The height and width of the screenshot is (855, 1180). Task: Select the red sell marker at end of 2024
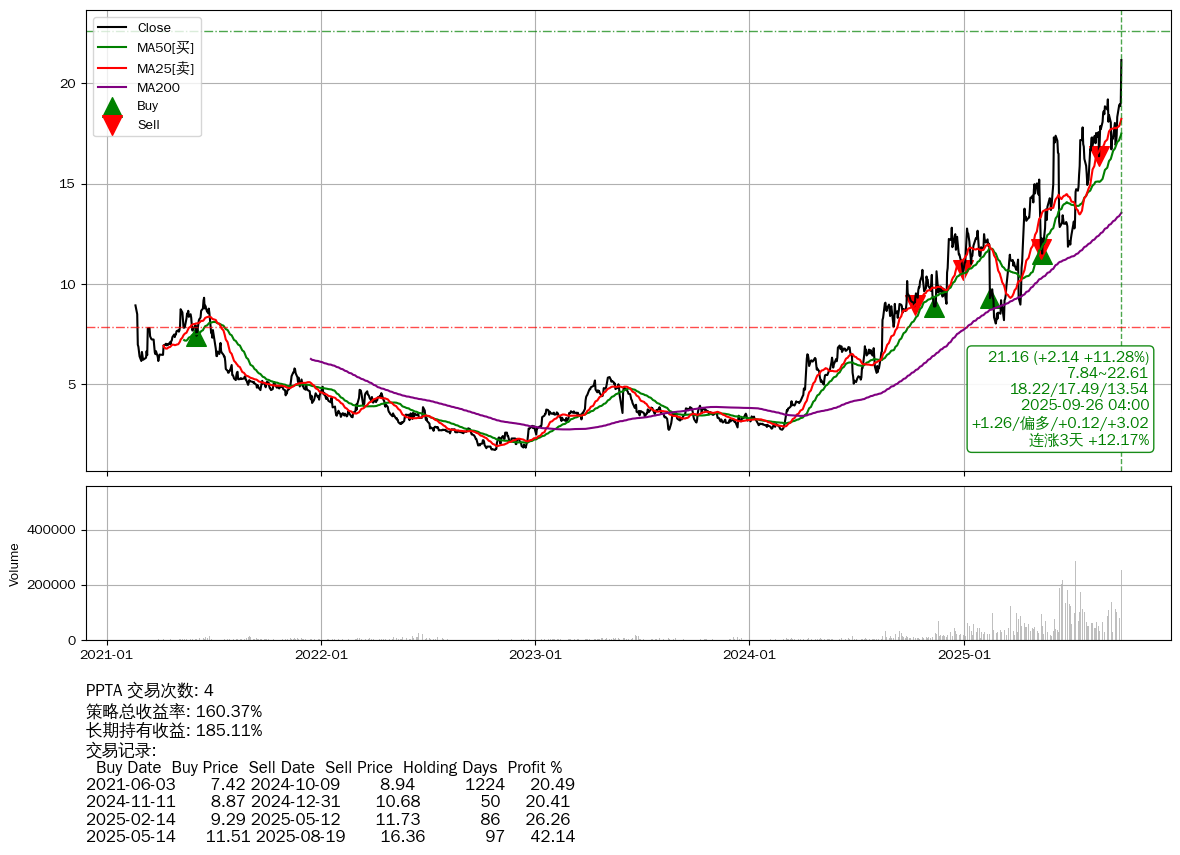[x=963, y=268]
